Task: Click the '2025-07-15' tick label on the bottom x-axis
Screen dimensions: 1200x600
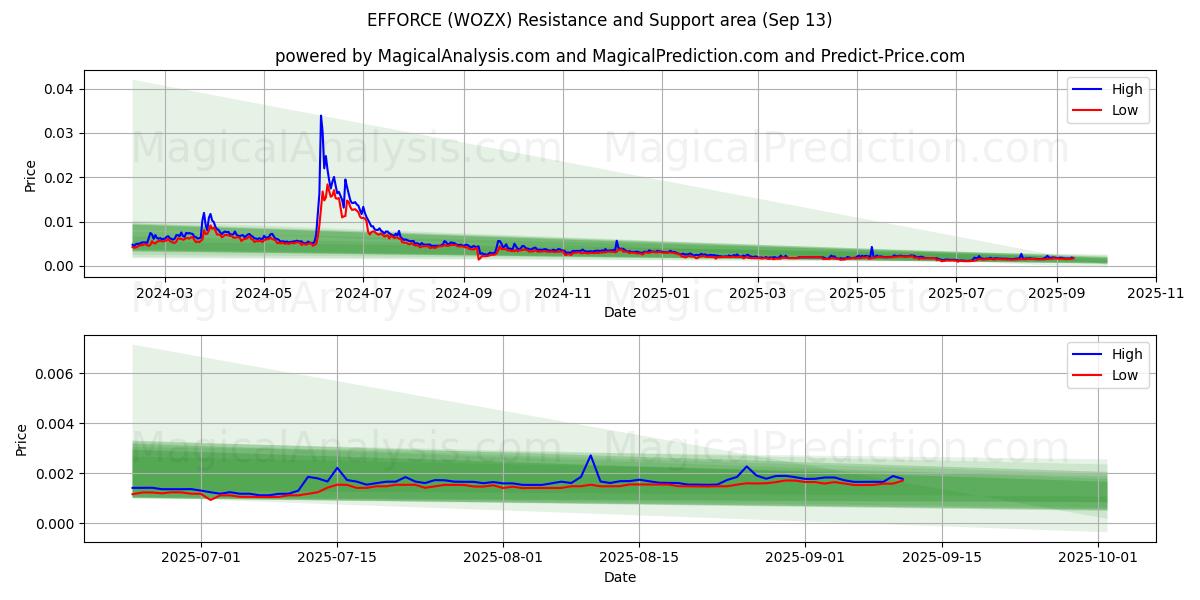Action: (336, 558)
